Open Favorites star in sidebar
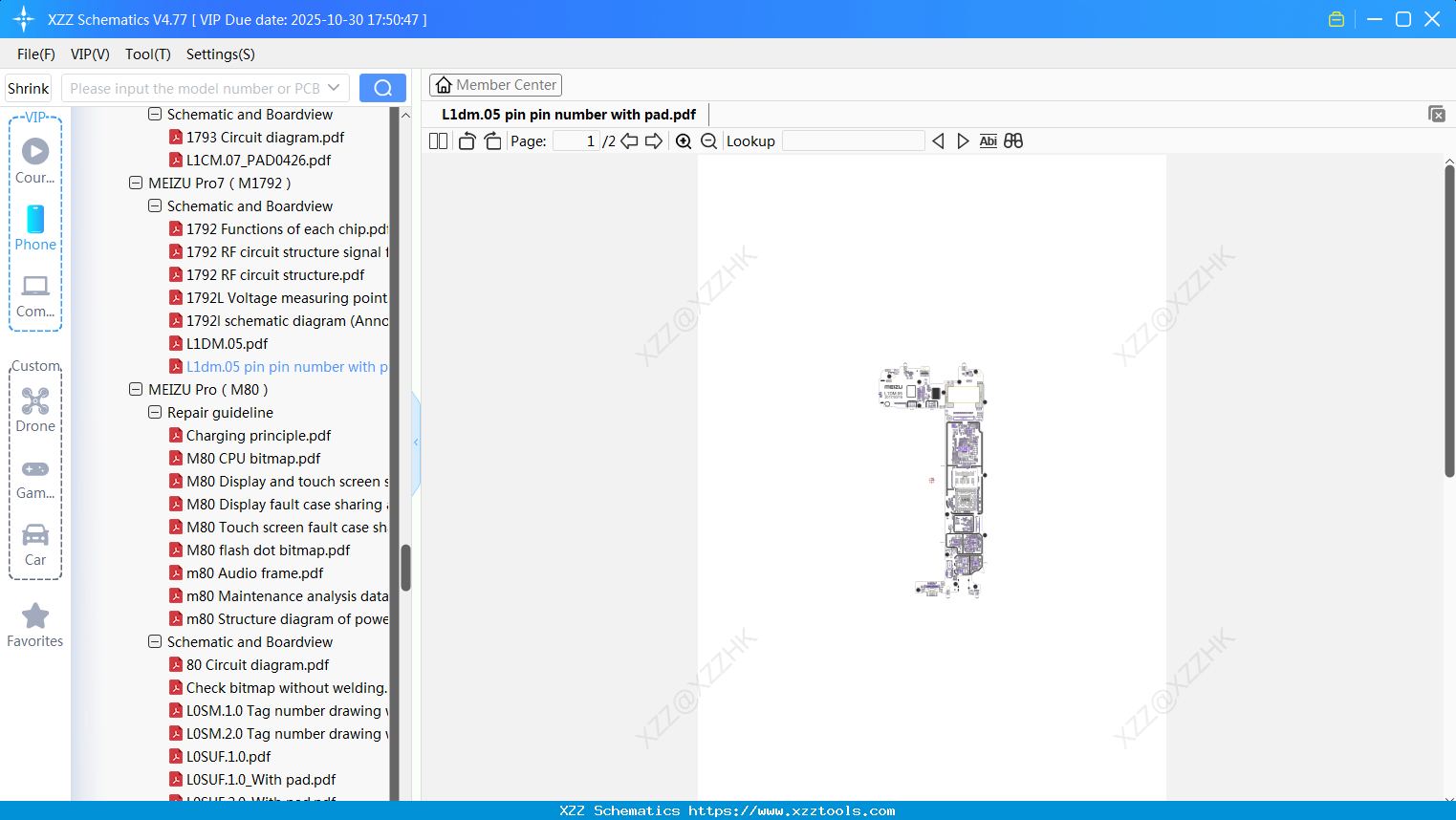 point(35,625)
